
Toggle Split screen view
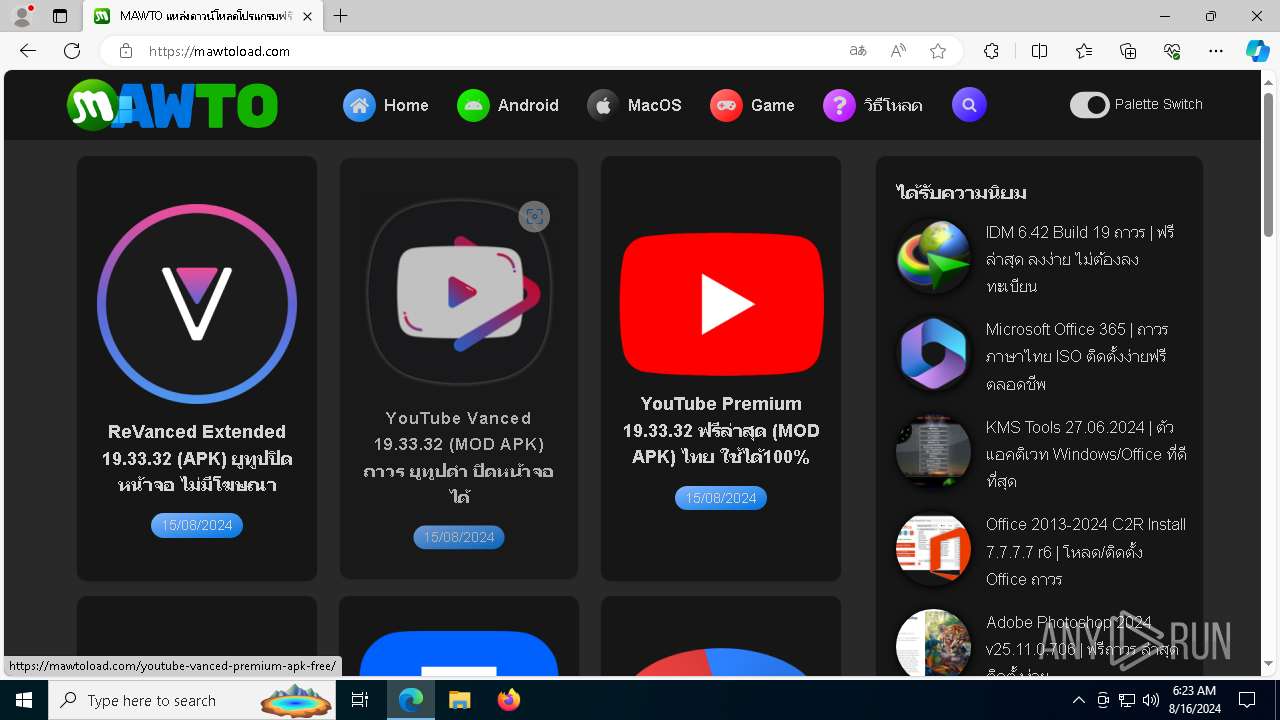point(1039,51)
